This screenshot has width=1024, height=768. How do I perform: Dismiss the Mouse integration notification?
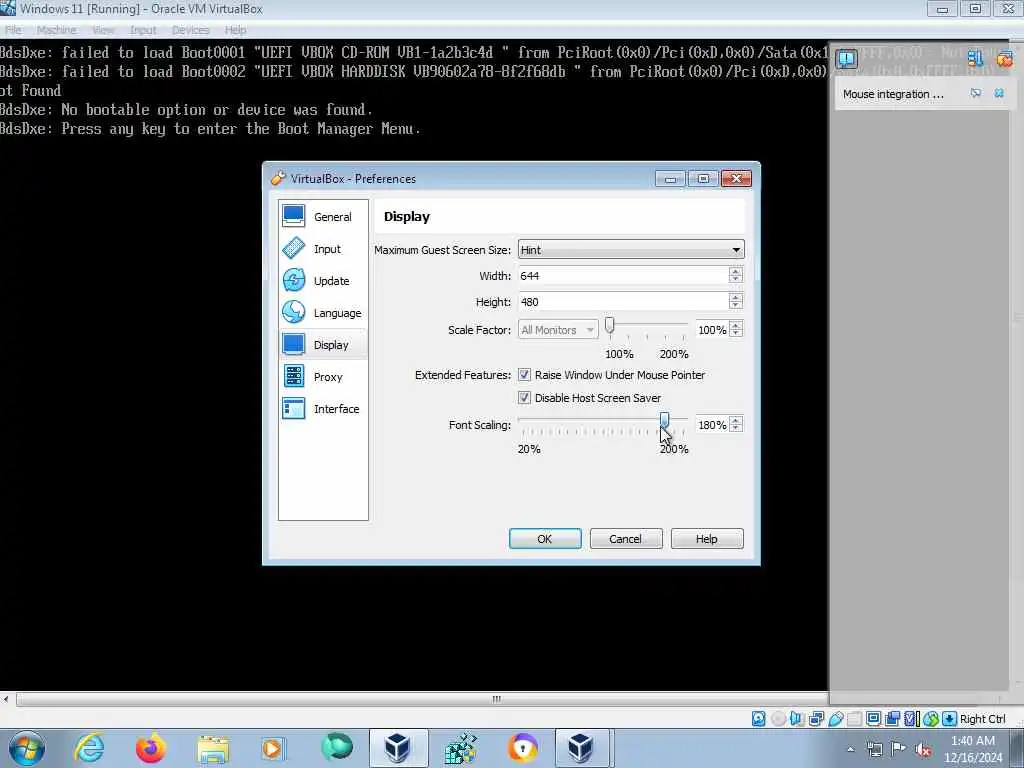coord(999,93)
